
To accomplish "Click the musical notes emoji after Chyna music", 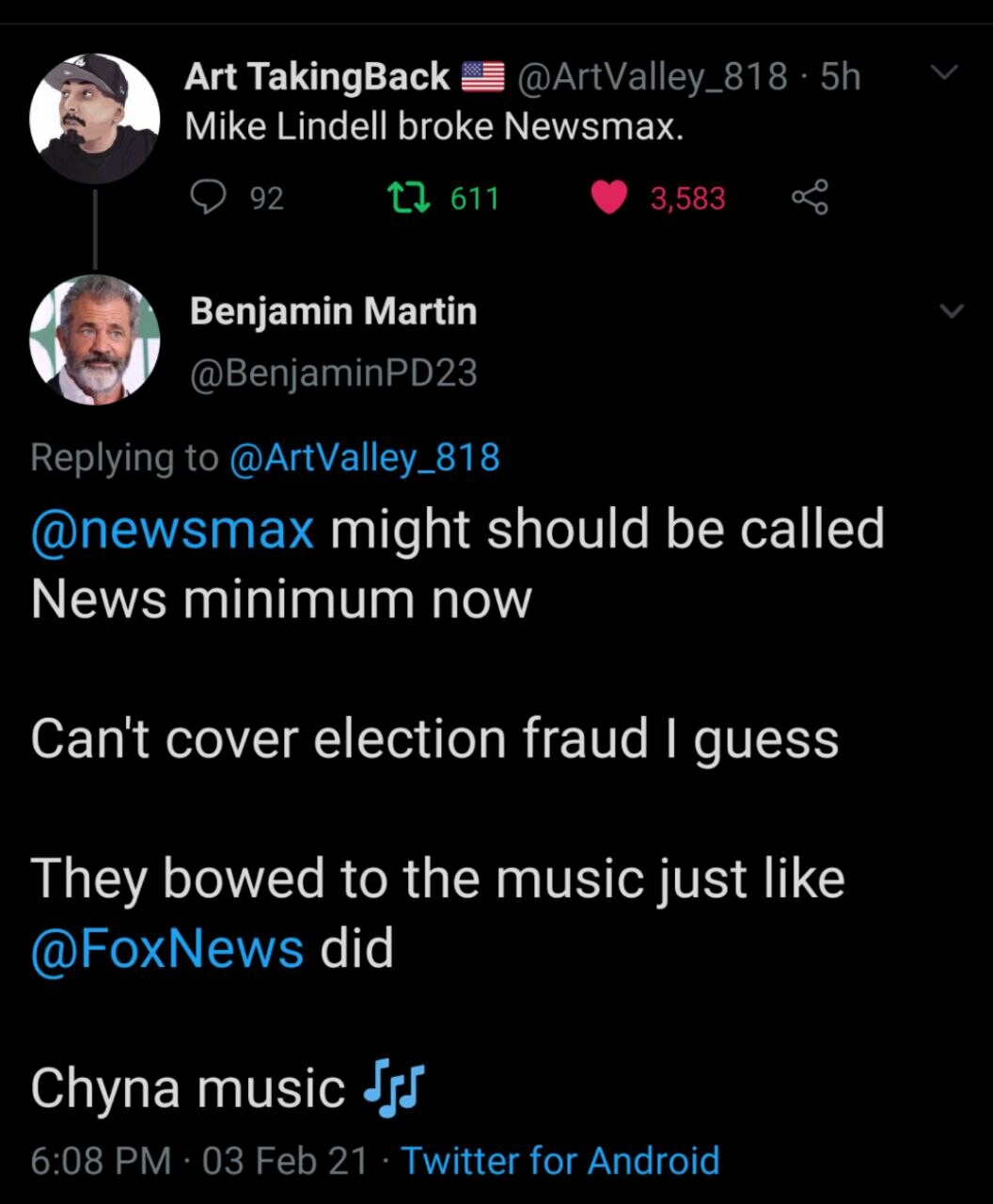I will (x=393, y=1089).
